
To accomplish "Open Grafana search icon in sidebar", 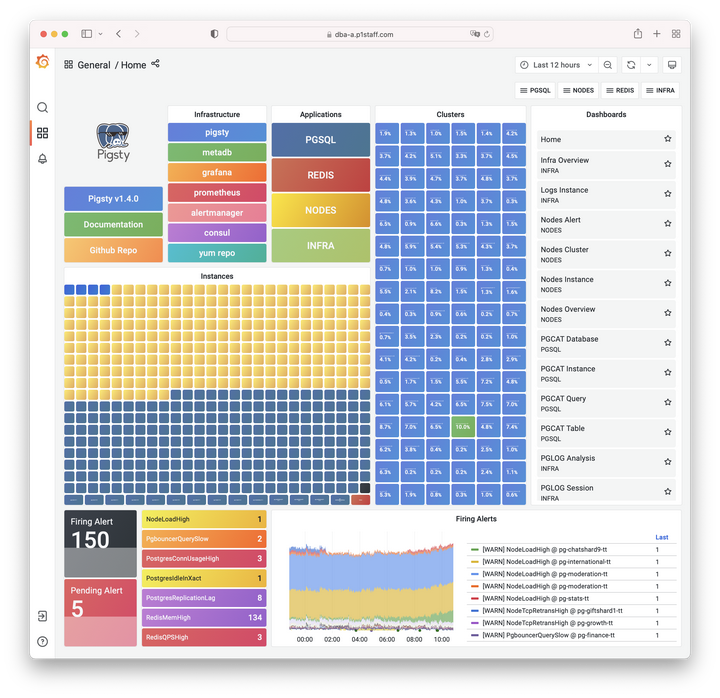I will [x=42, y=107].
